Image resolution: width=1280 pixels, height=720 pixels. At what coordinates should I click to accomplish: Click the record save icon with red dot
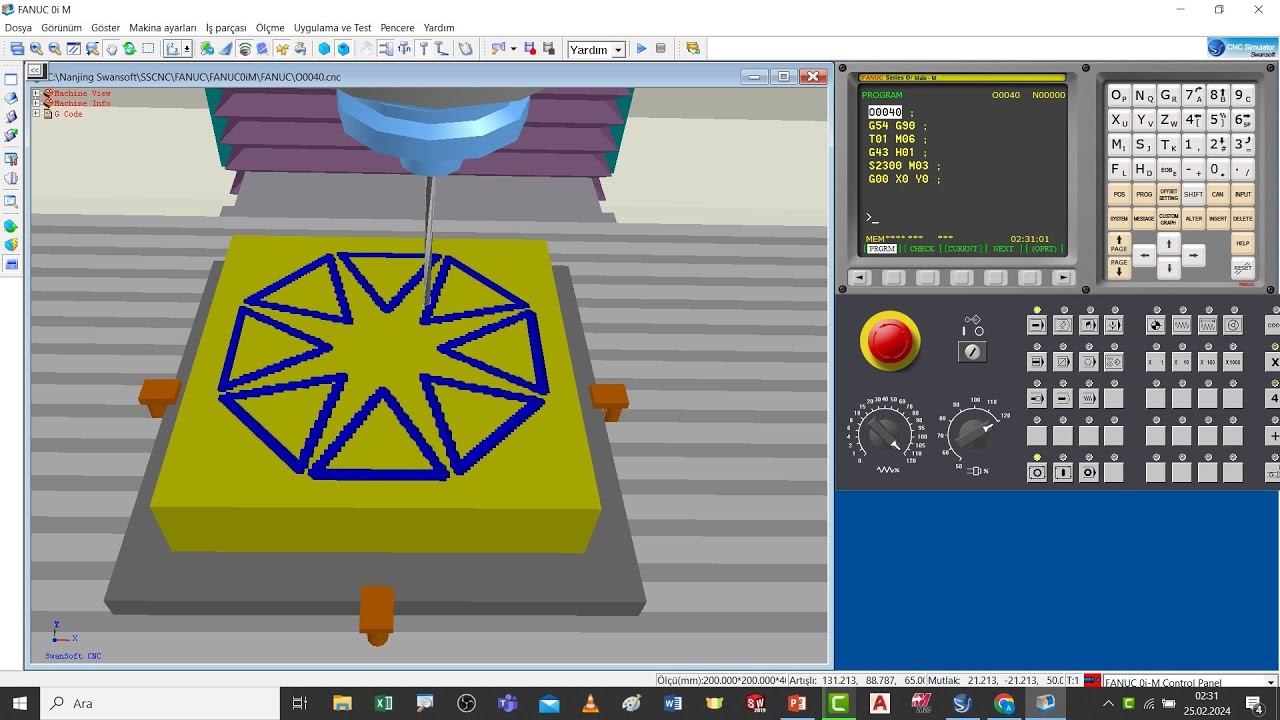tap(530, 49)
